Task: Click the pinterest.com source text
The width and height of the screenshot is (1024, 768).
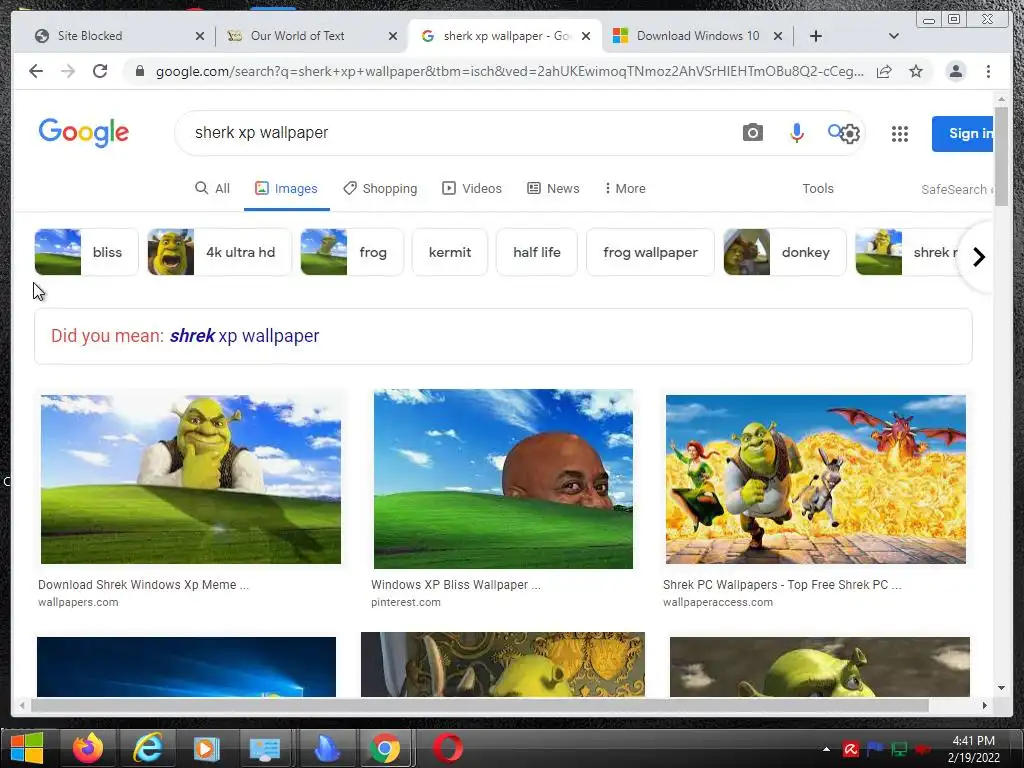Action: [406, 602]
